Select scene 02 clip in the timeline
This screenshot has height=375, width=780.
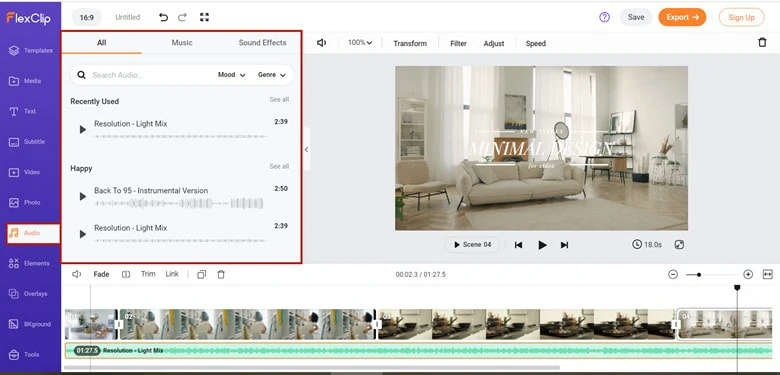[x=247, y=324]
